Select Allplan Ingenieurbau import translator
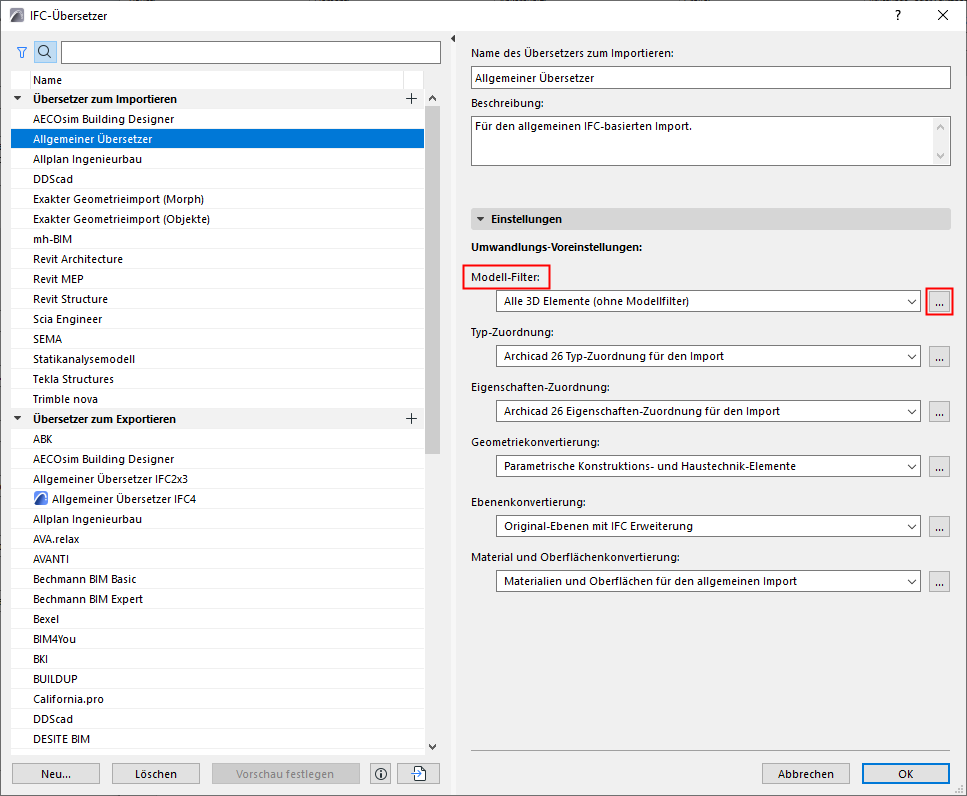This screenshot has width=967, height=796. 217,159
